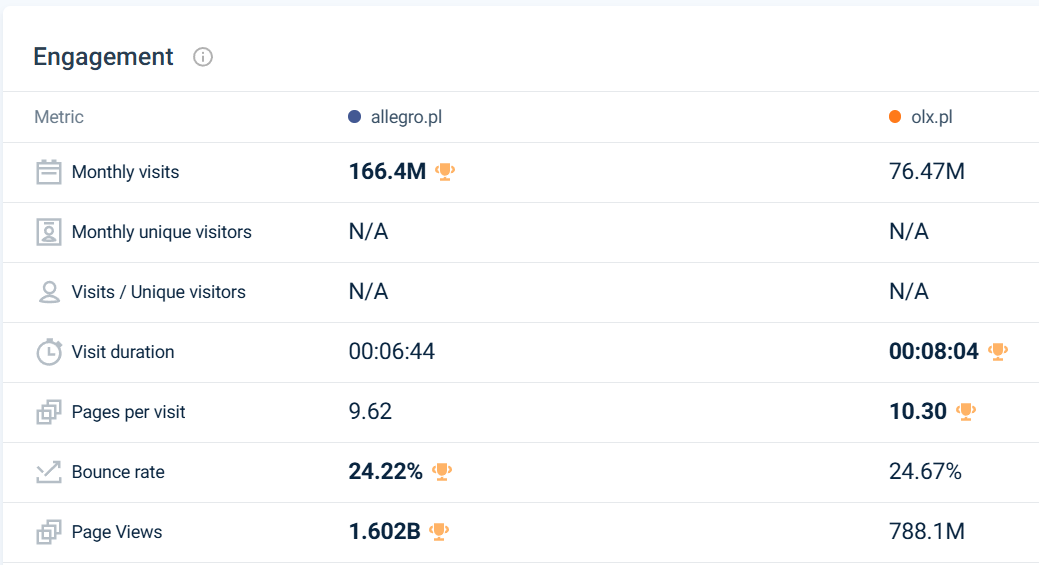Image resolution: width=1039 pixels, height=565 pixels.
Task: Click the olx.pl Page Views value 788.1M
Action: pyautogui.click(x=926, y=532)
